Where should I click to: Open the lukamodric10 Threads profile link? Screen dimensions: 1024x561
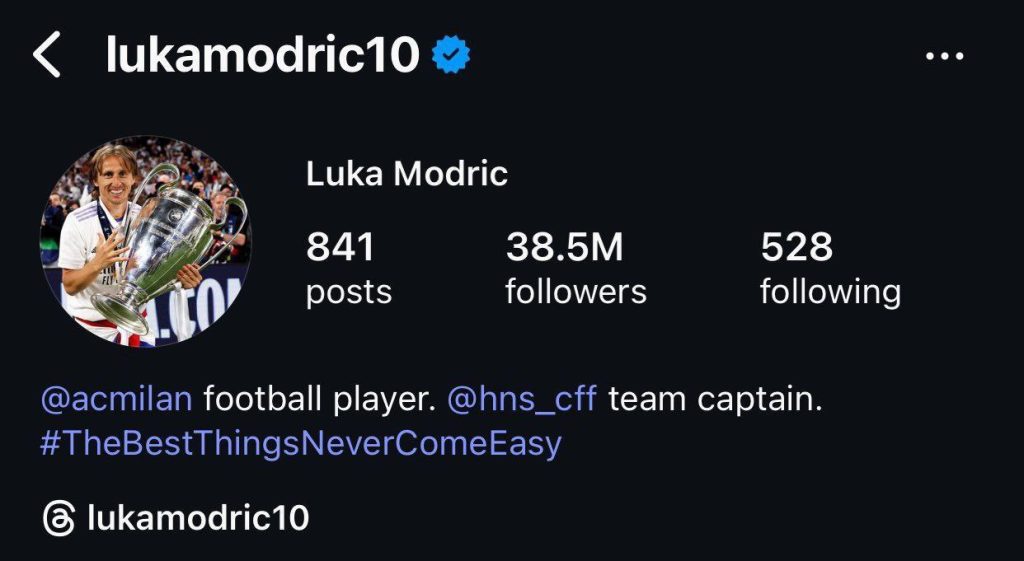point(198,519)
